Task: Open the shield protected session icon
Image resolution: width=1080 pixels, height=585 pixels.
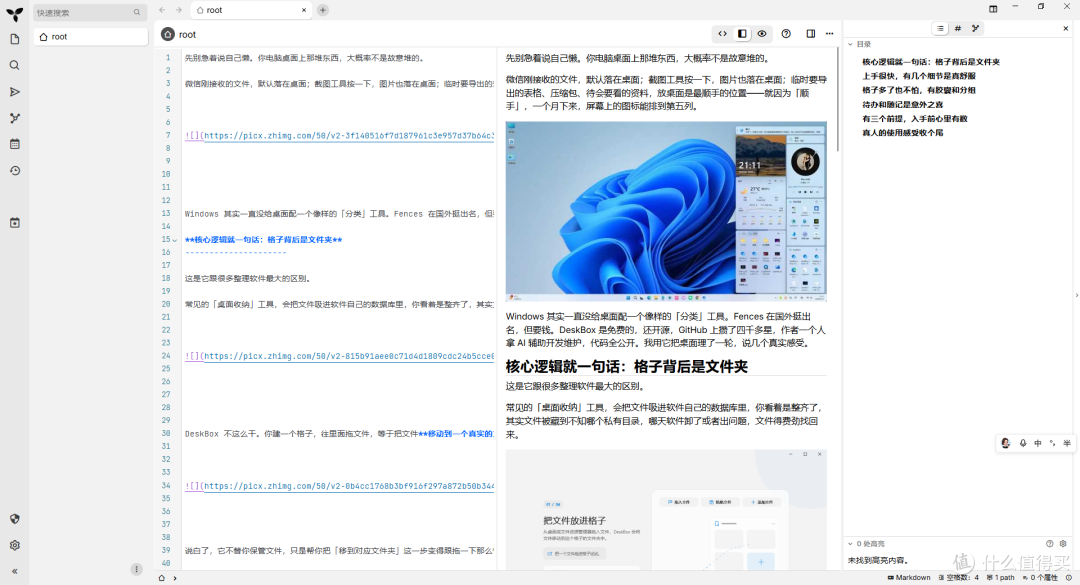Action: click(x=14, y=519)
